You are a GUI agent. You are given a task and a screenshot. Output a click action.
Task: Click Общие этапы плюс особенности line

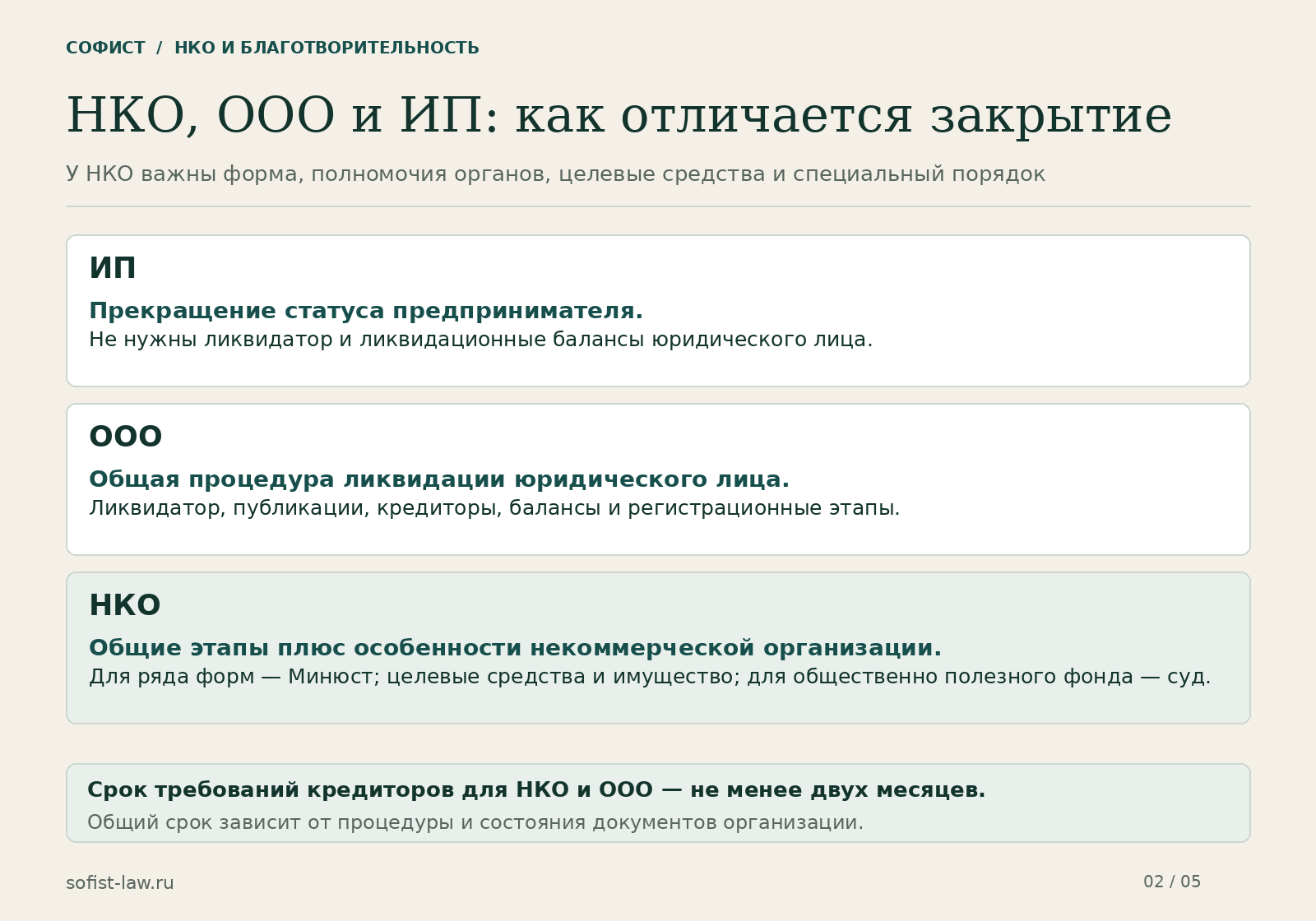point(515,648)
